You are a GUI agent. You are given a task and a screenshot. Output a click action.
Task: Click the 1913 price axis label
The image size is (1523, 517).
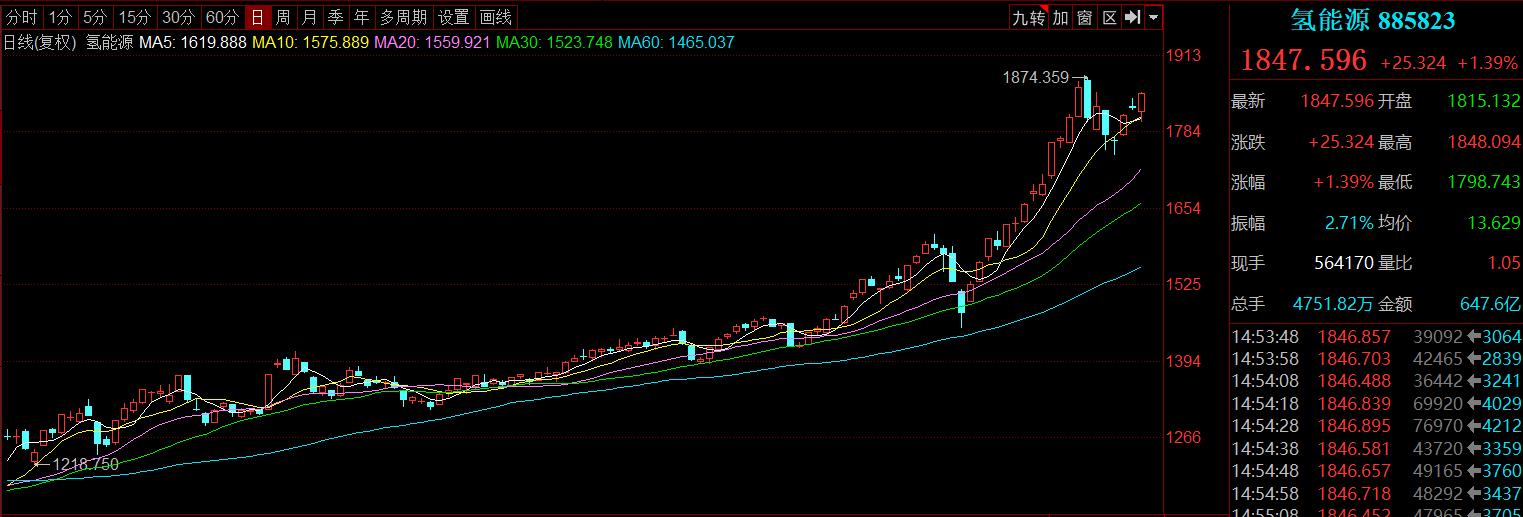(1184, 55)
